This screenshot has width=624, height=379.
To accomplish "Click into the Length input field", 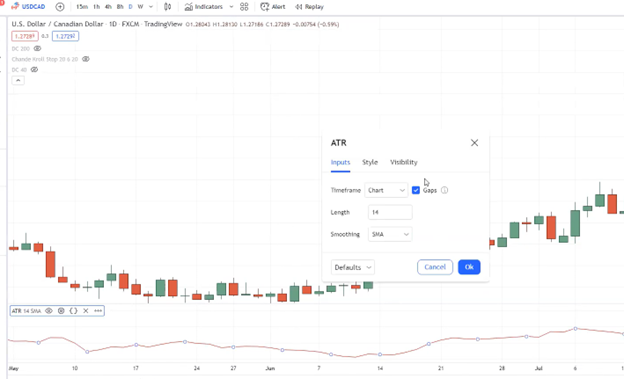I will [390, 212].
